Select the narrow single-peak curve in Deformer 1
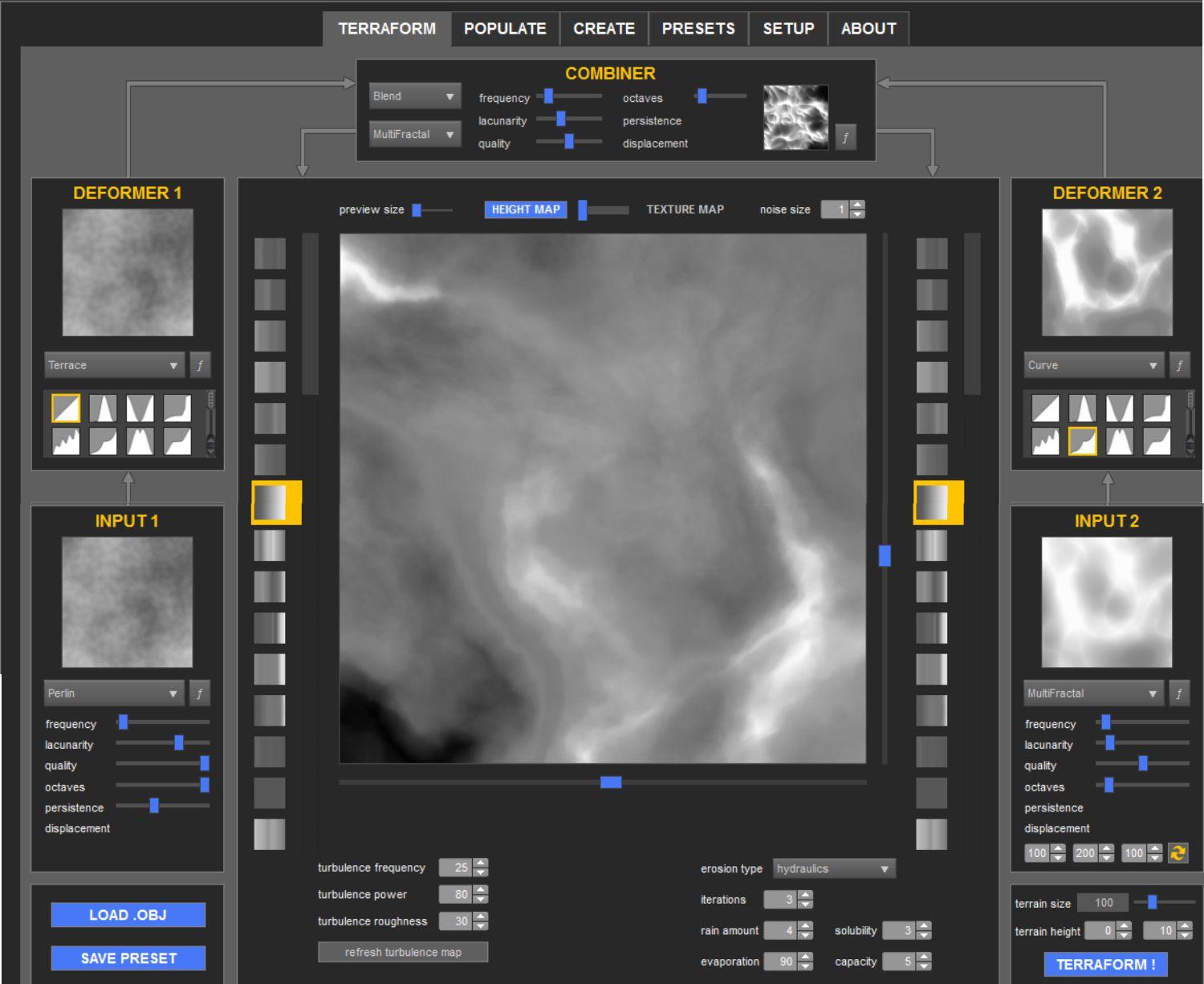The width and height of the screenshot is (1204, 984). [x=103, y=409]
